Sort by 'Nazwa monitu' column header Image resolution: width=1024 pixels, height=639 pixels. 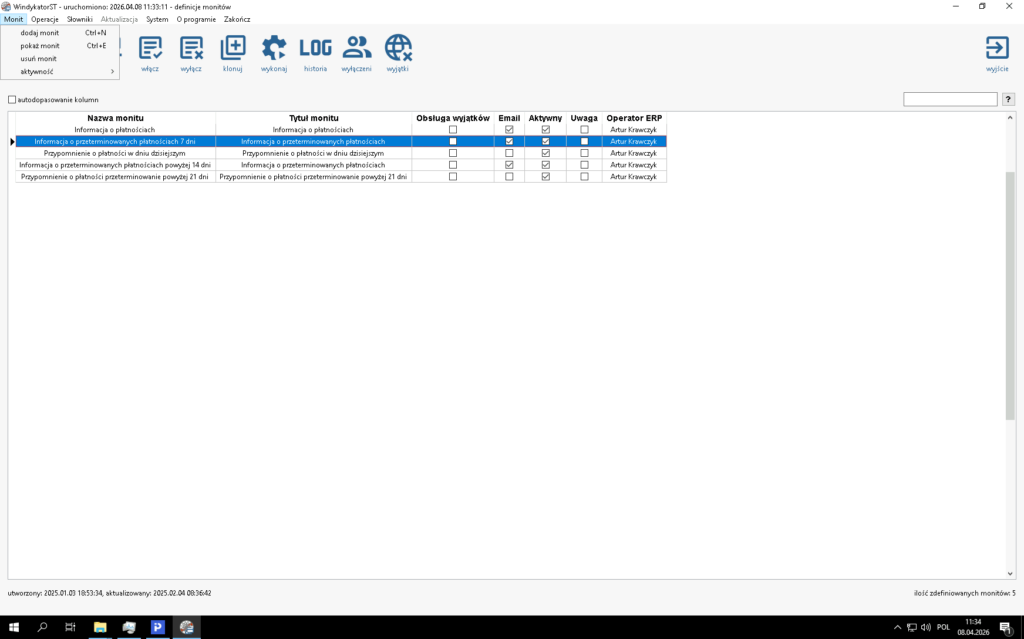115,118
